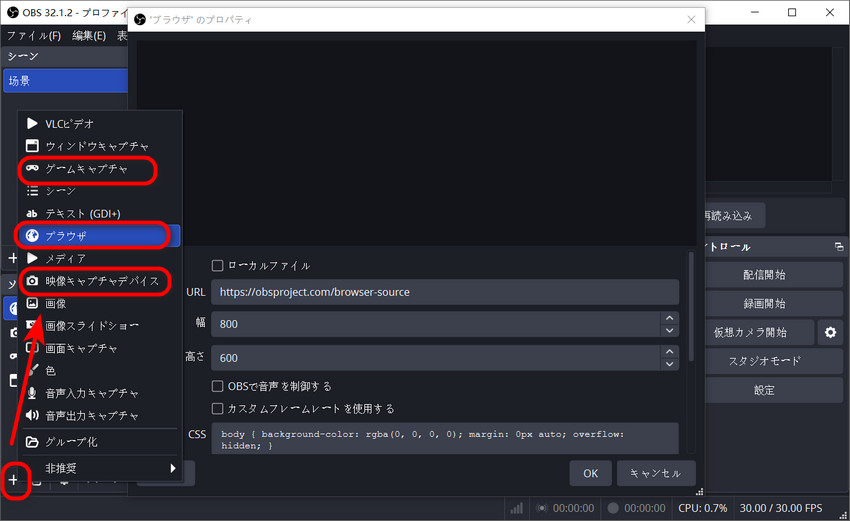Choose テキスト (GDI+) source
This screenshot has height=521, width=850.
(x=100, y=214)
